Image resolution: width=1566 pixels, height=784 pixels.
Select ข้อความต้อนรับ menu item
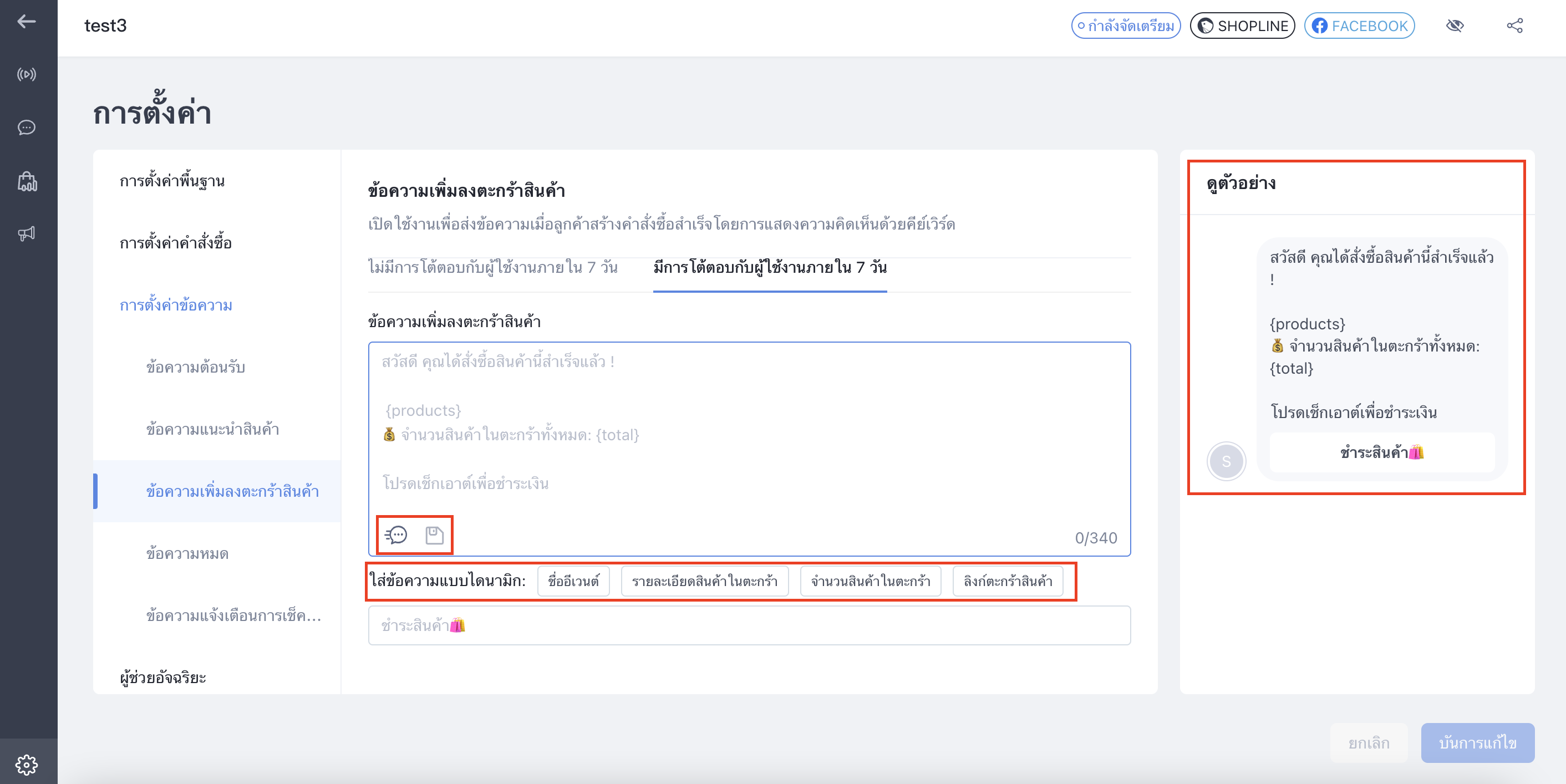coord(195,368)
